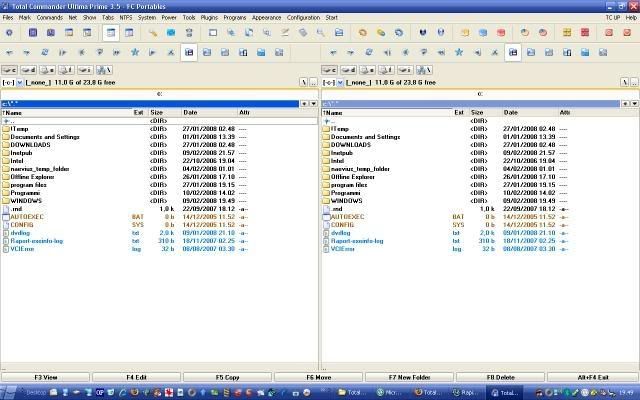The width and height of the screenshot is (640, 400).
Task: Open the Commands menu
Action: click(x=49, y=18)
